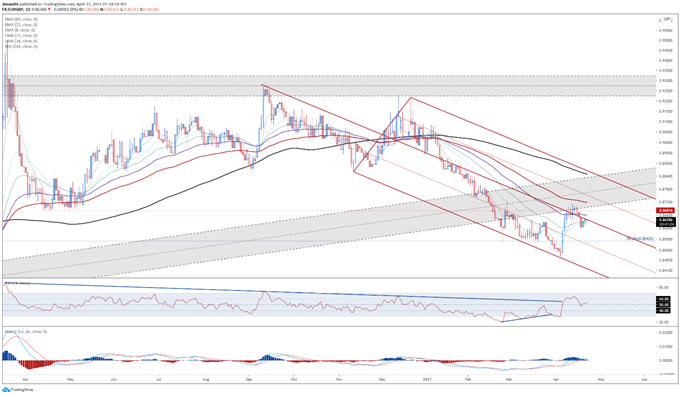This screenshot has height=395, width=680.
Task: Click the red down-arrow next to price
Action: [49, 9]
